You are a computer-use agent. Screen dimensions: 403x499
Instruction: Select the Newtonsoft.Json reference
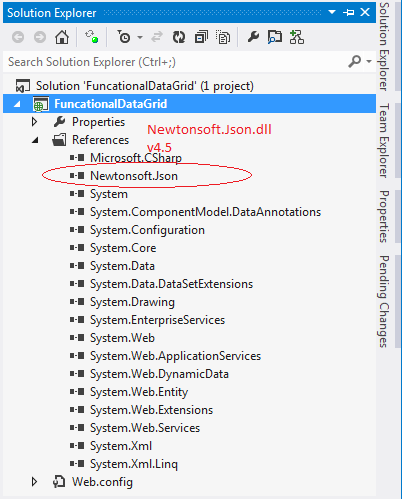[x=134, y=176]
